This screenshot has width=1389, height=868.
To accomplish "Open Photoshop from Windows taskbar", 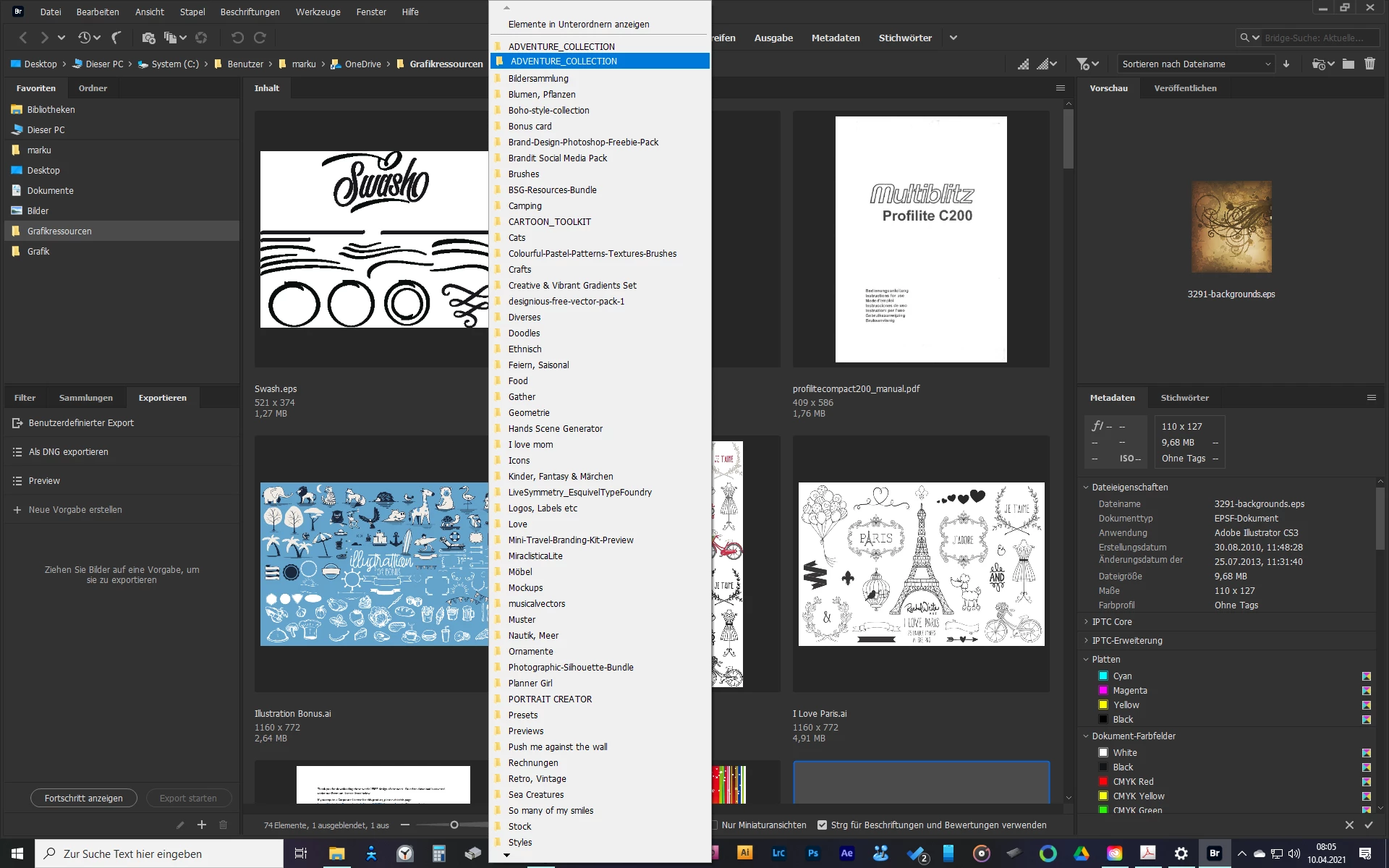I will click(x=812, y=854).
